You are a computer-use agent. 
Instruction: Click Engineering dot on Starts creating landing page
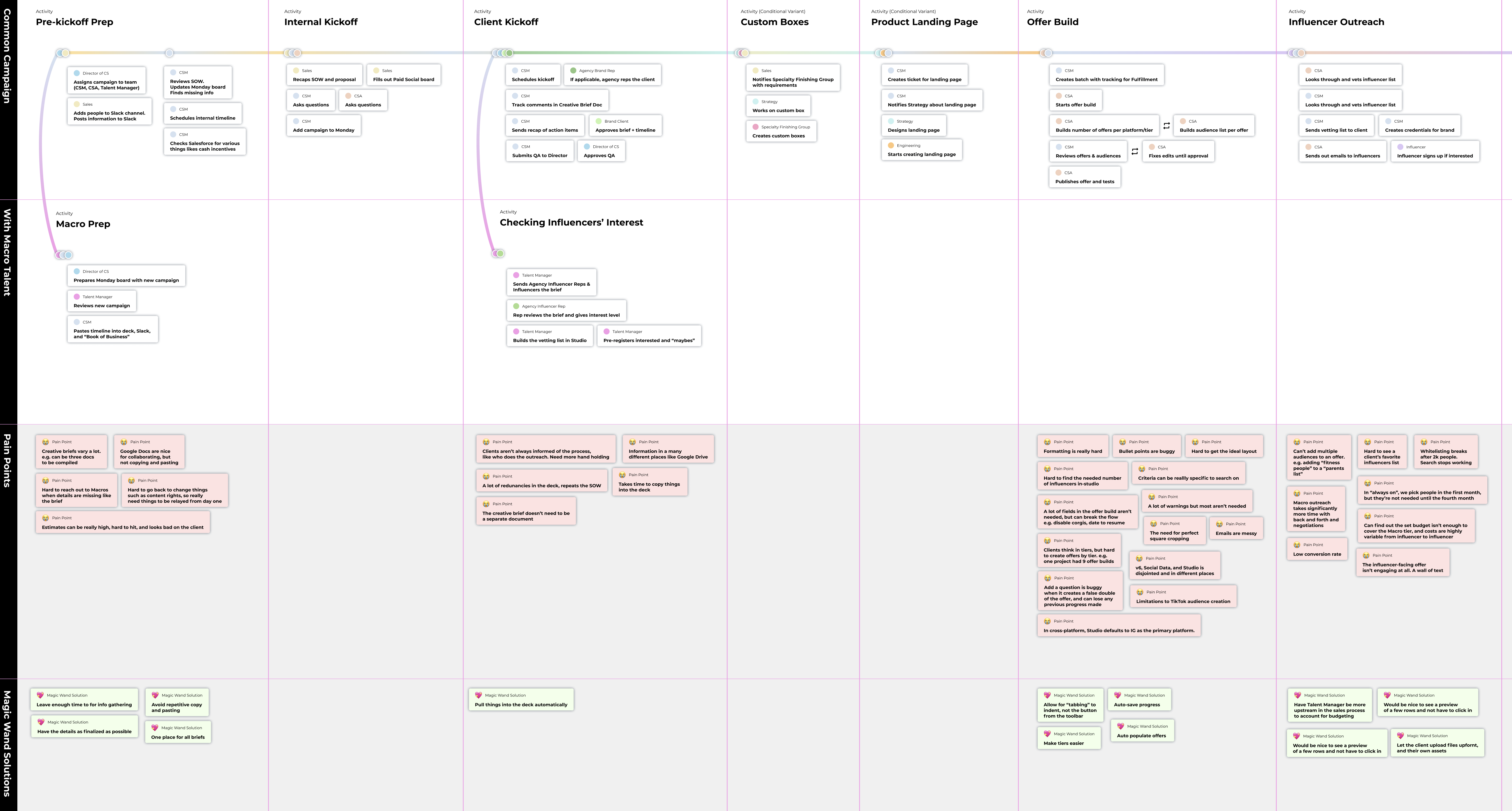point(891,146)
